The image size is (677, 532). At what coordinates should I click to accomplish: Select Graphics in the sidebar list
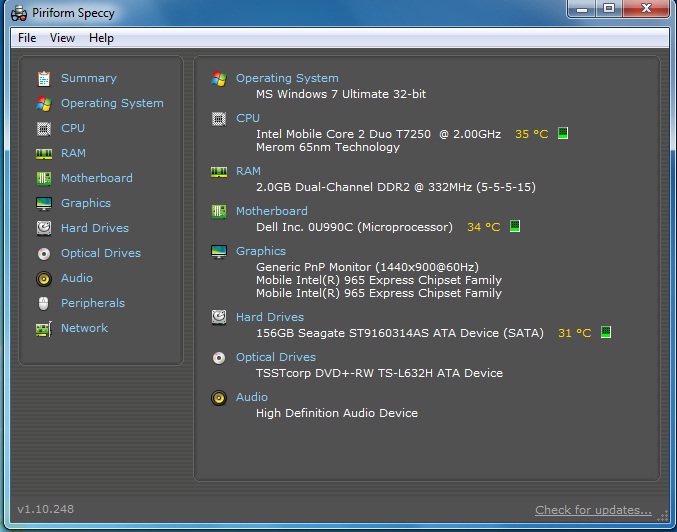(x=86, y=203)
